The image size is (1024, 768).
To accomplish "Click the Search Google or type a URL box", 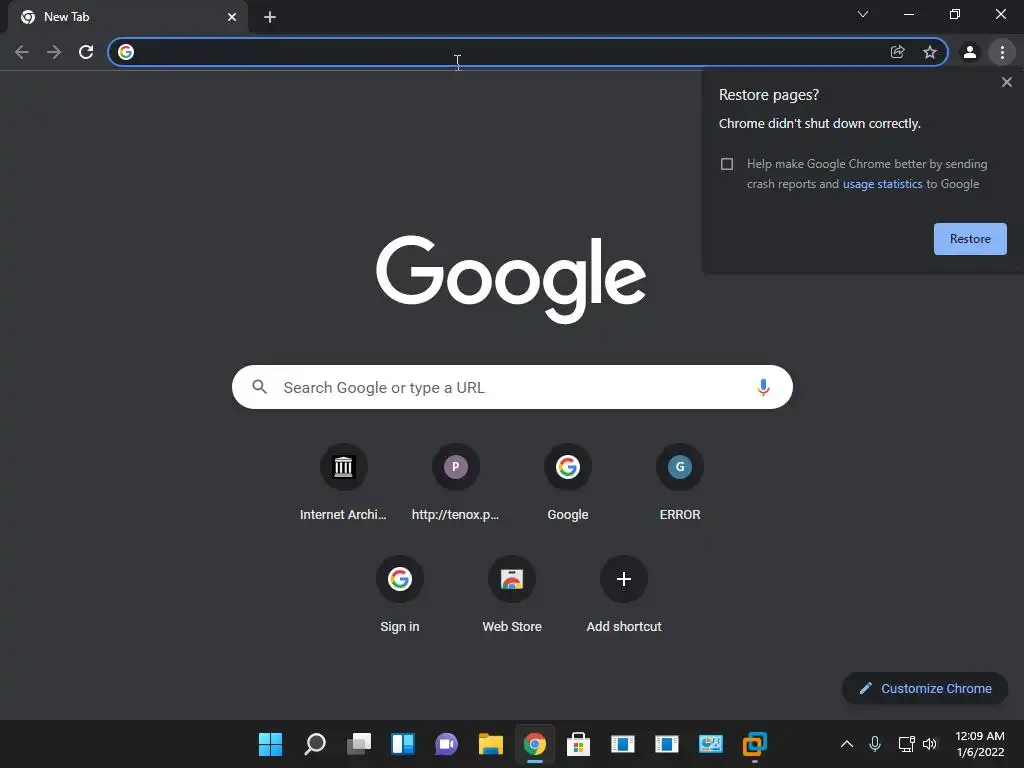I will click(513, 387).
